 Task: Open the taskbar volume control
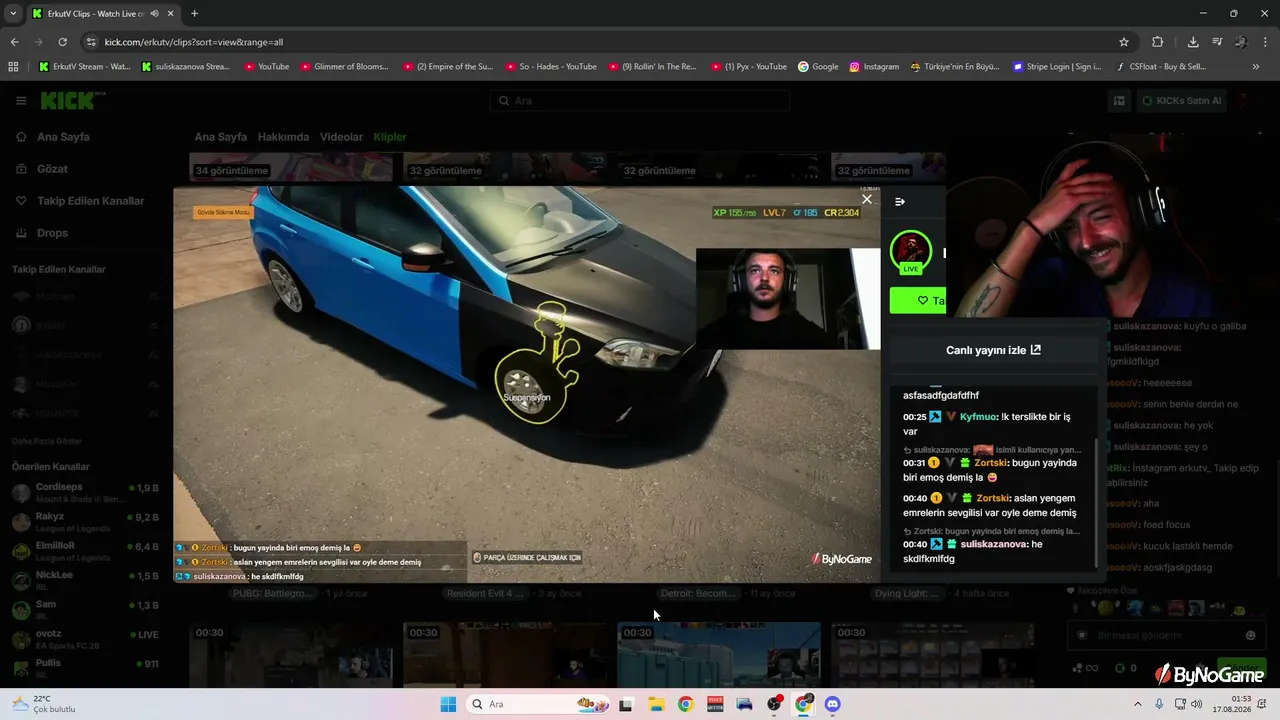[1196, 704]
